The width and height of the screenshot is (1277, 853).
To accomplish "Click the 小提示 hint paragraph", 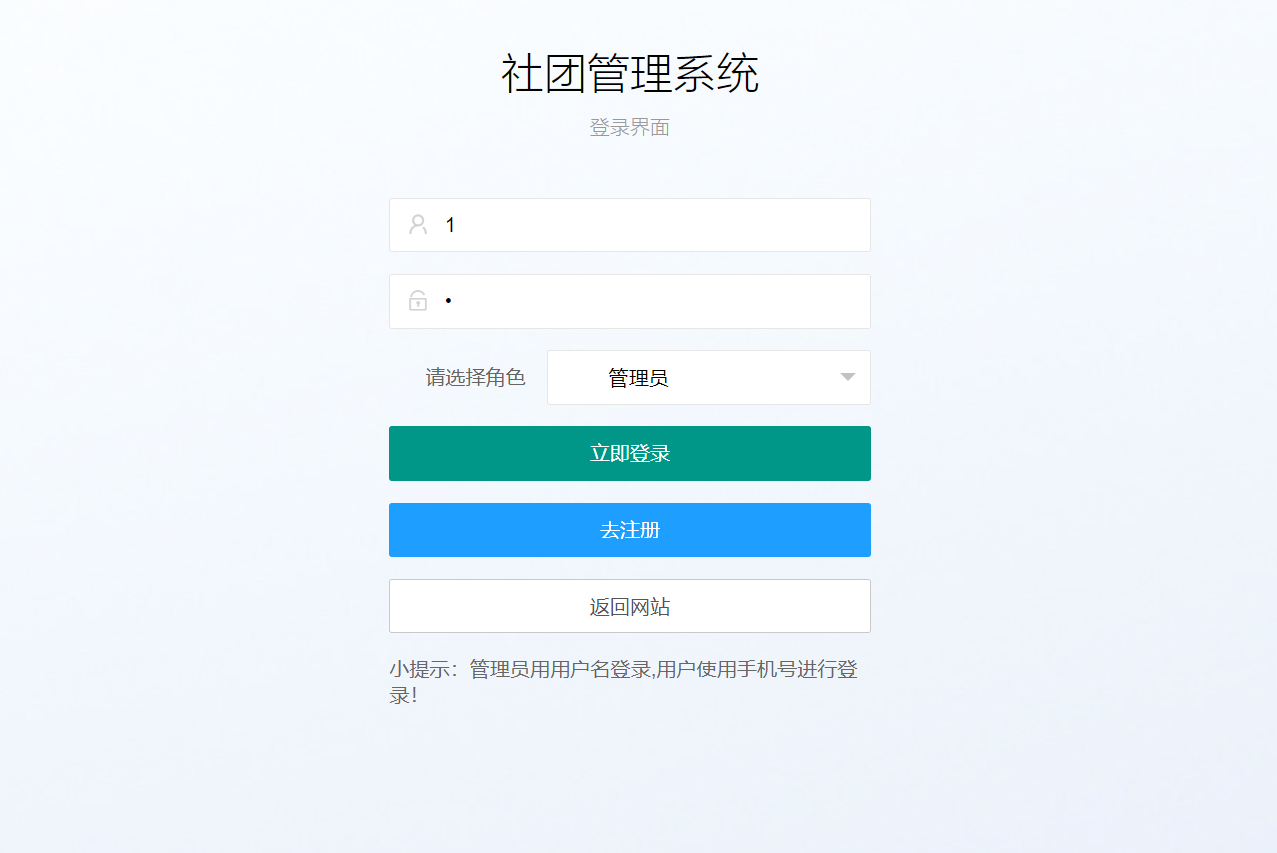I will 624,682.
